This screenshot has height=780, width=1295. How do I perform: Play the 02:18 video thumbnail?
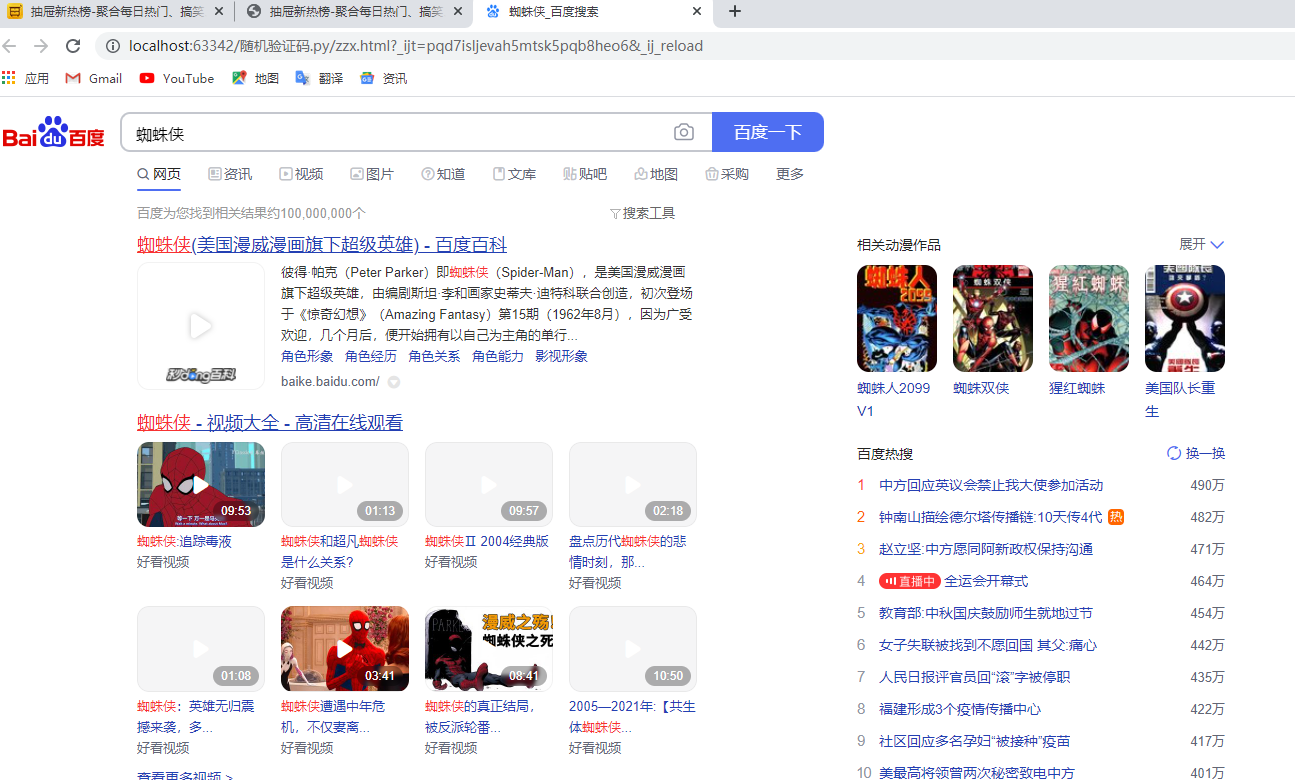pyautogui.click(x=633, y=484)
